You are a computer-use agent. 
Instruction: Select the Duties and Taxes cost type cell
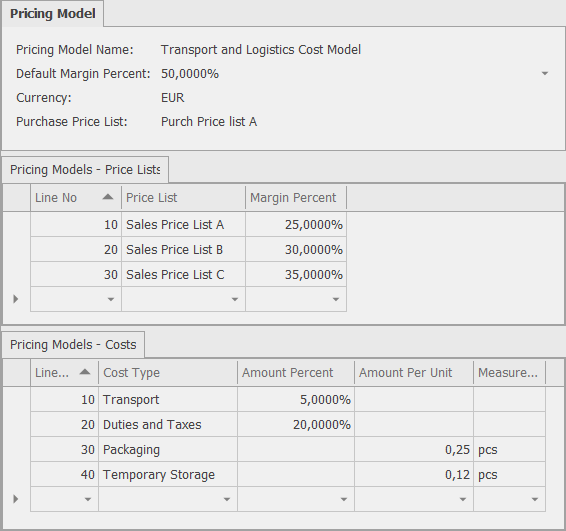(x=168, y=425)
